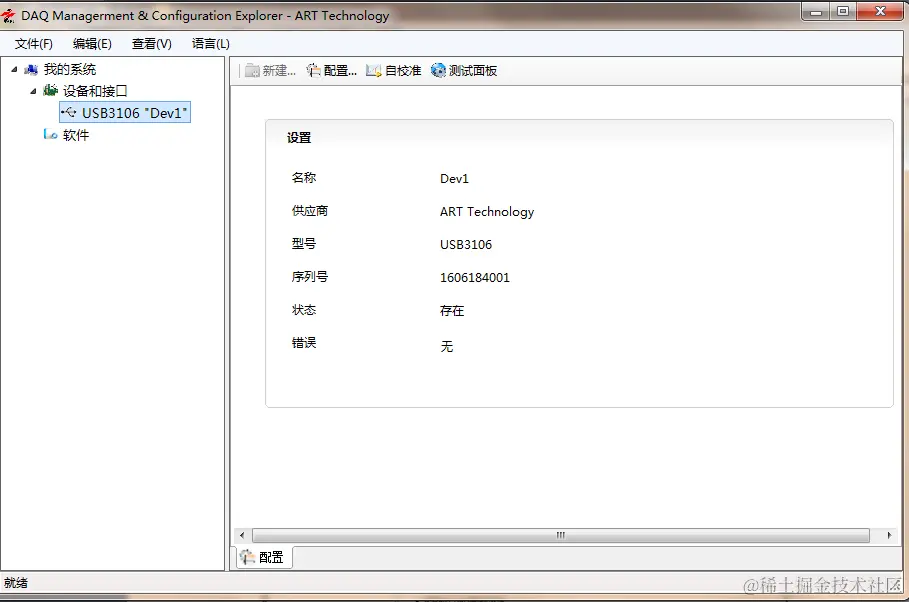Click the USB3106 model value
This screenshot has width=909, height=602.
click(466, 245)
